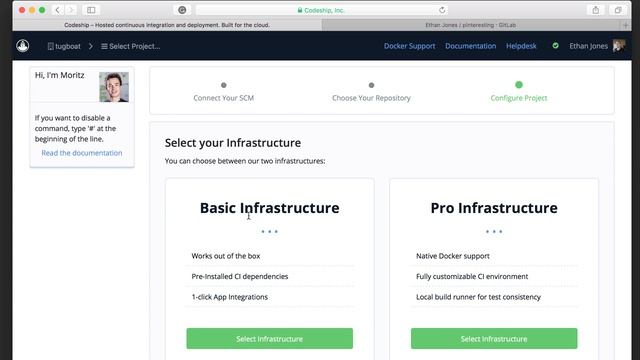Click the 'Select your Infrastructure' heading
Viewport: 640px width, 360px height.
coord(233,143)
